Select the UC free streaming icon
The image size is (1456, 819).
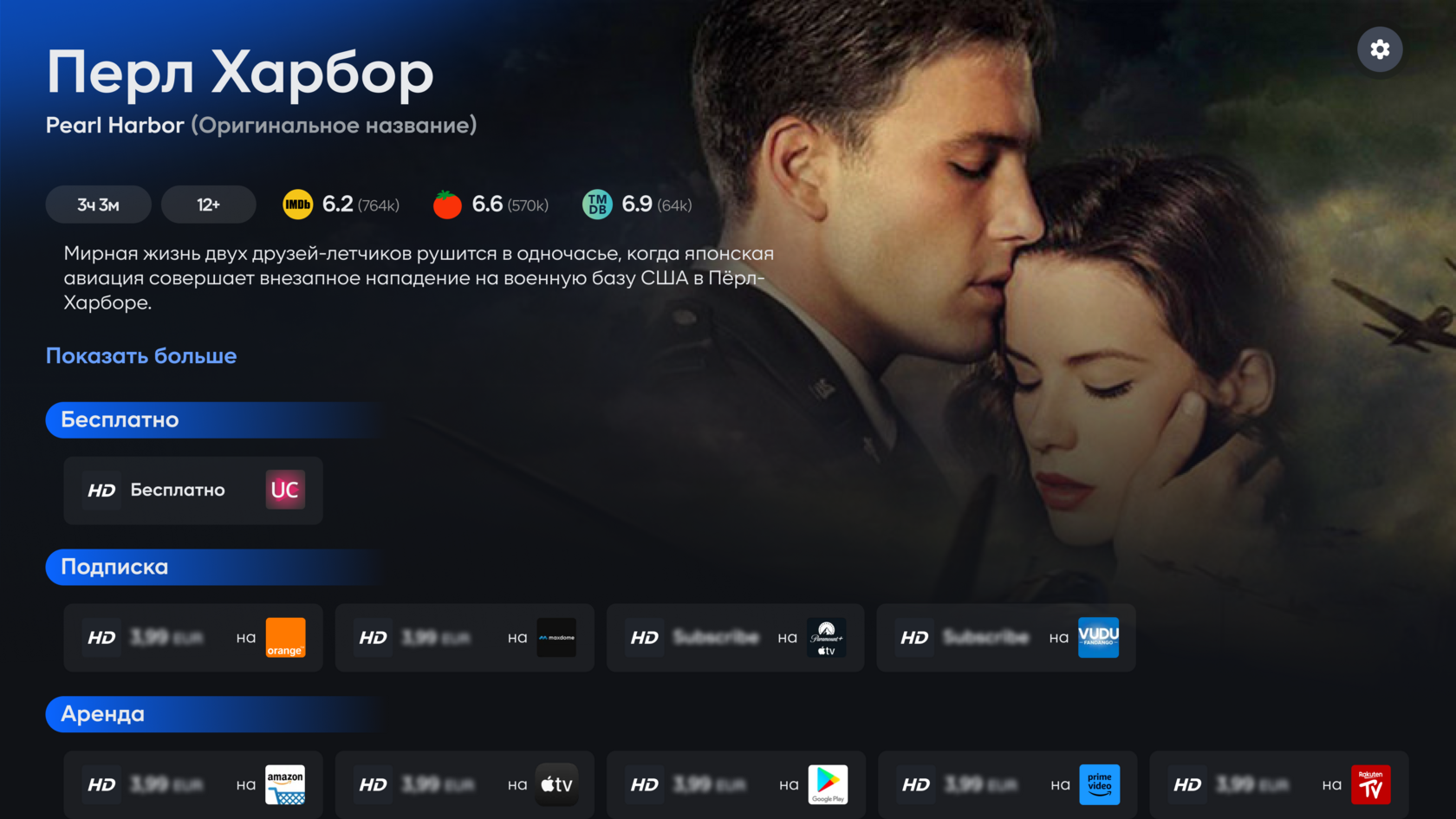pyautogui.click(x=285, y=490)
